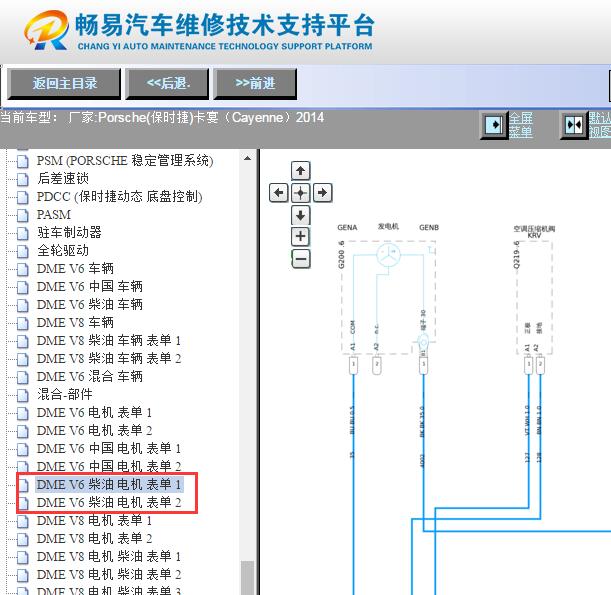Click the document icon beside DME V6 车辆
Screen dimensions: 611x595
(x=23, y=269)
